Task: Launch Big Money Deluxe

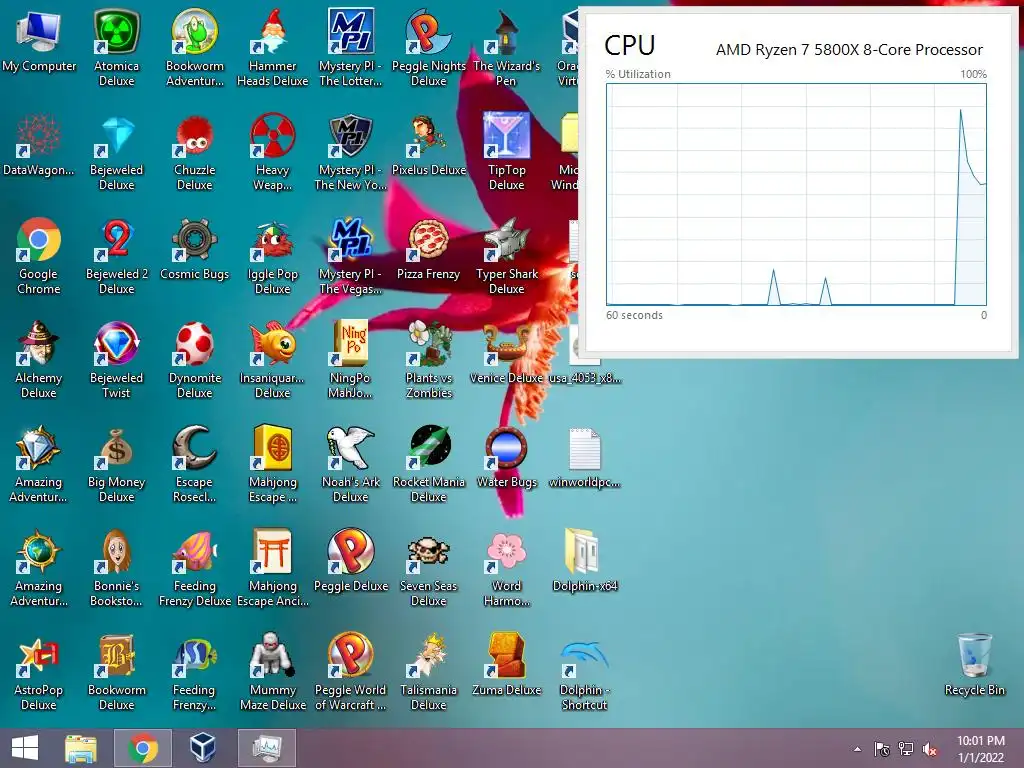Action: point(116,464)
